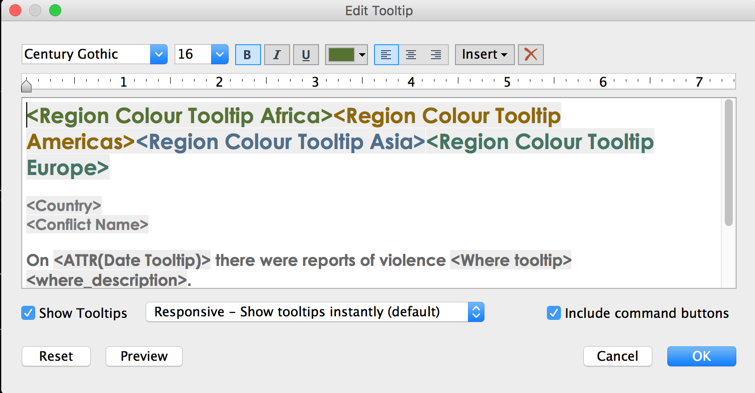Click the <Conflict Name> field text
Image resolution: width=755 pixels, height=393 pixels.
click(x=88, y=224)
